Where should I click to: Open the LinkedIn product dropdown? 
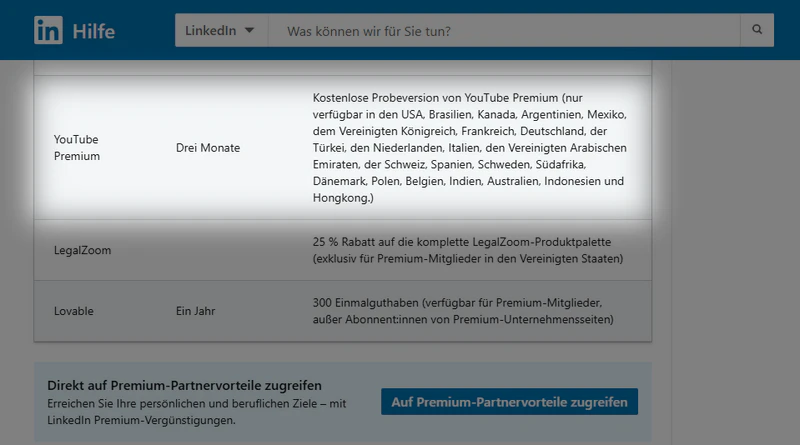(x=221, y=30)
